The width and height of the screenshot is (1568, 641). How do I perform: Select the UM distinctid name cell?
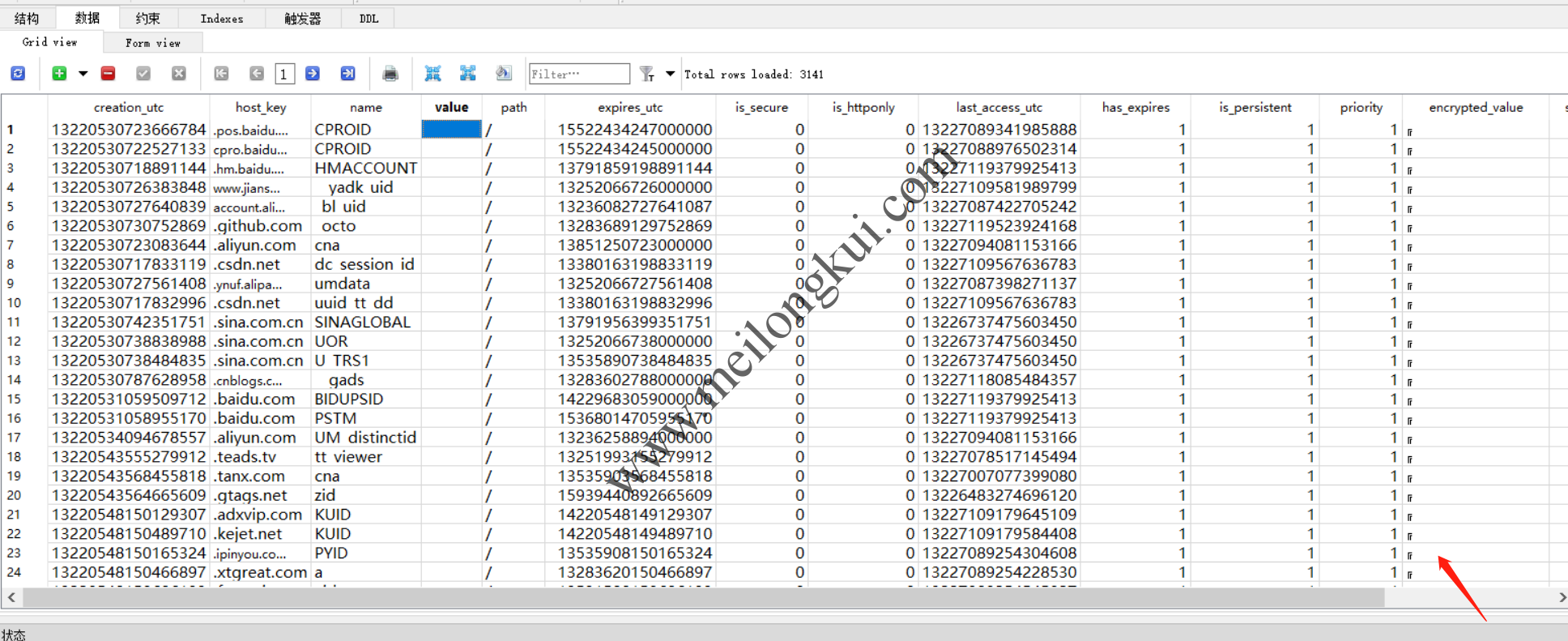click(x=366, y=438)
